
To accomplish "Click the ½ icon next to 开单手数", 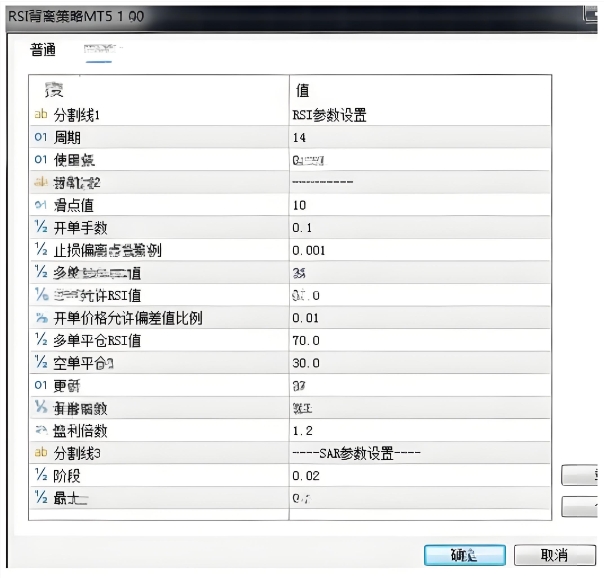I will tap(41, 228).
